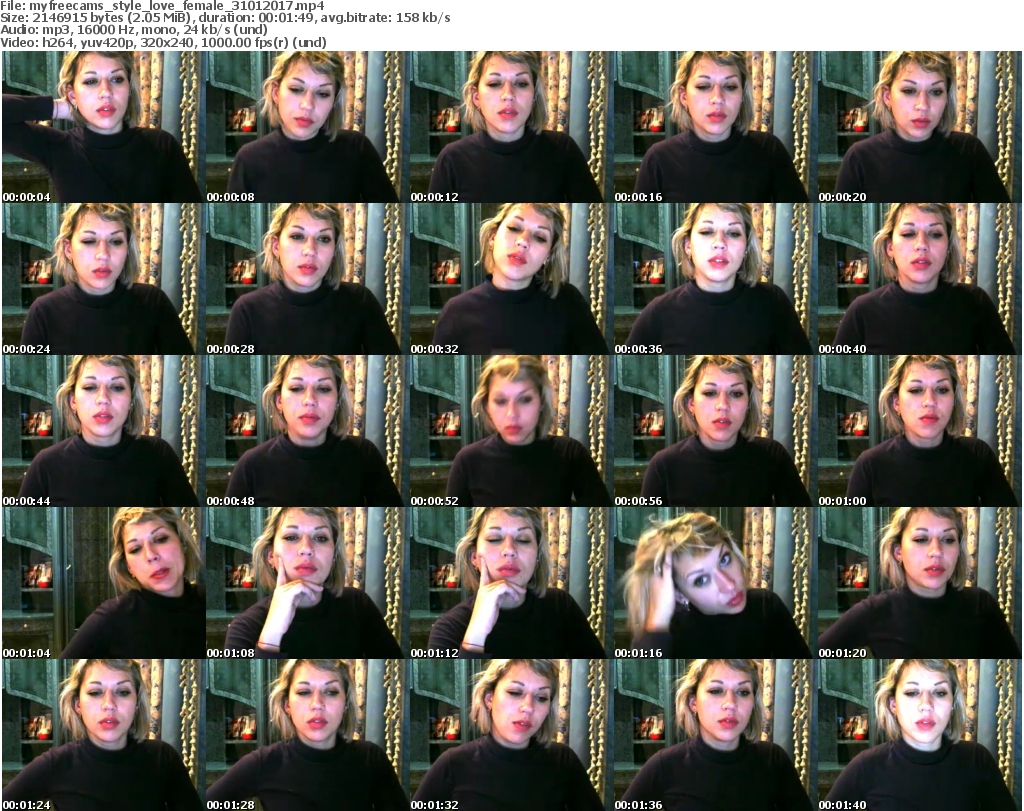Choose the 00:01:28 preview frame
Screen dimensions: 1024x811
click(307, 735)
